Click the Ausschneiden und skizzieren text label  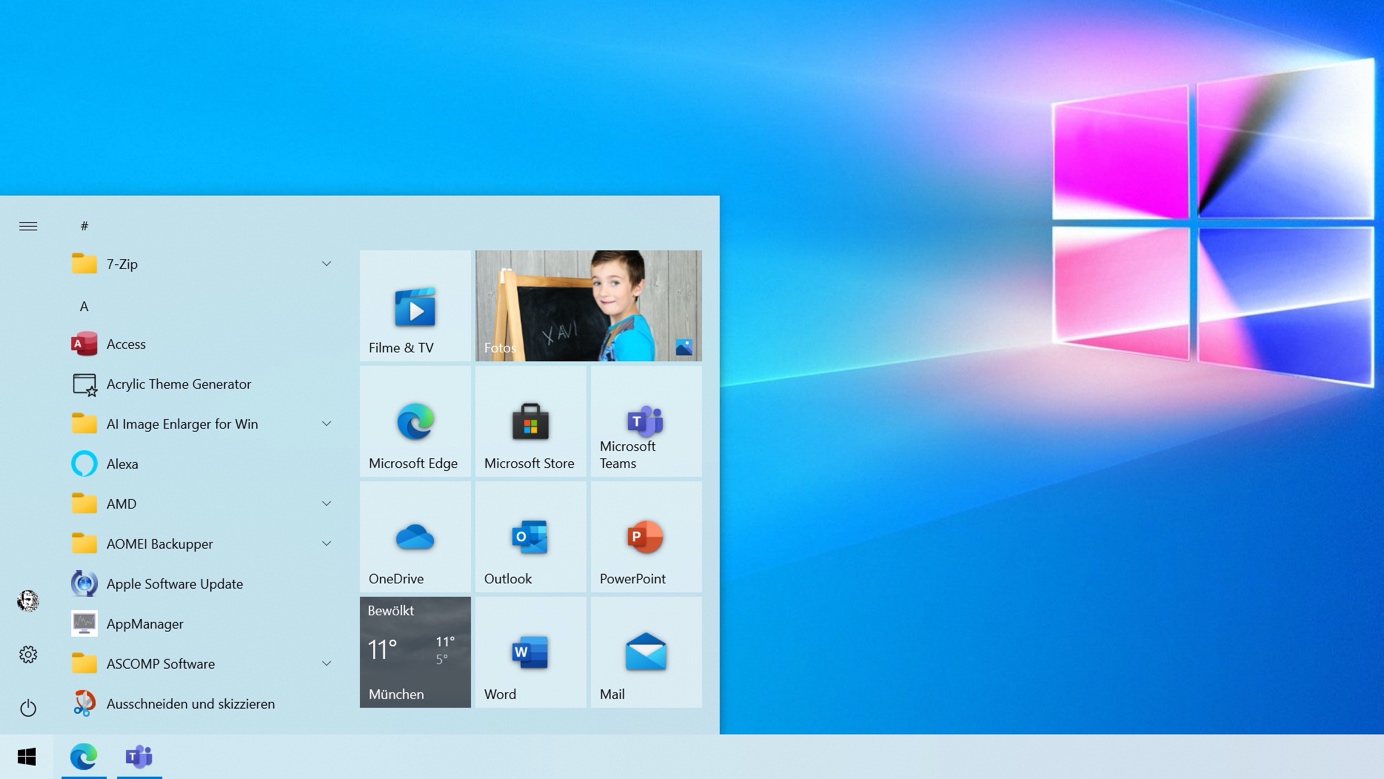click(x=190, y=704)
